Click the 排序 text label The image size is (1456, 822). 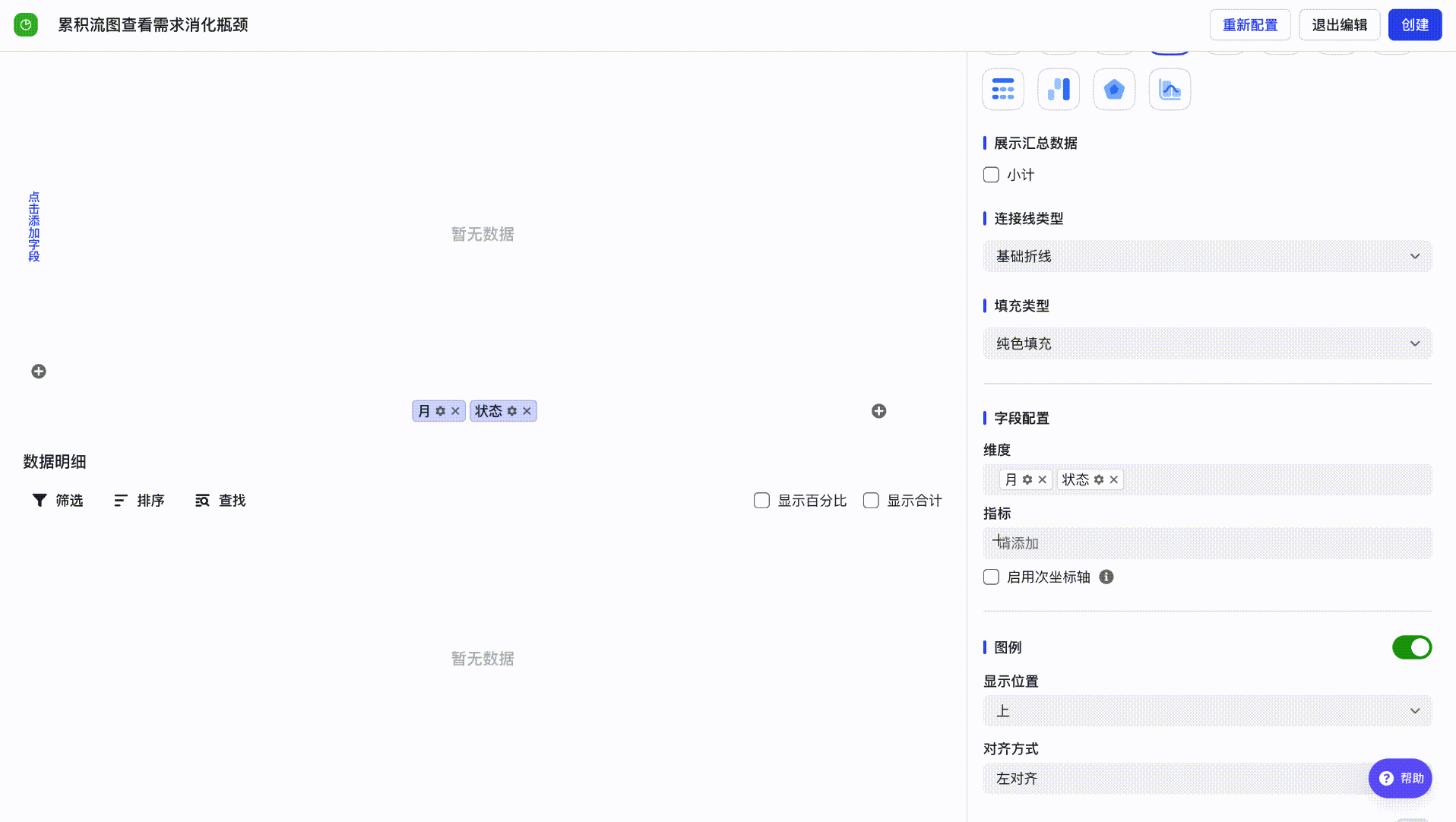[150, 501]
